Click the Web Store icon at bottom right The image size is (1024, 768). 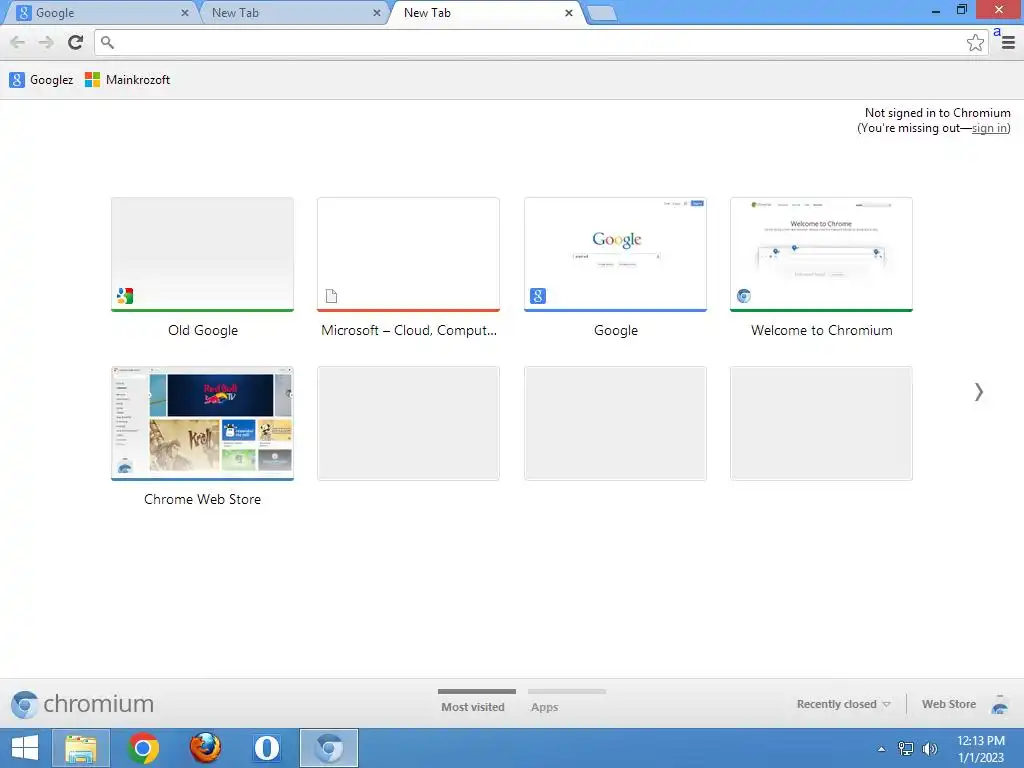coord(999,705)
